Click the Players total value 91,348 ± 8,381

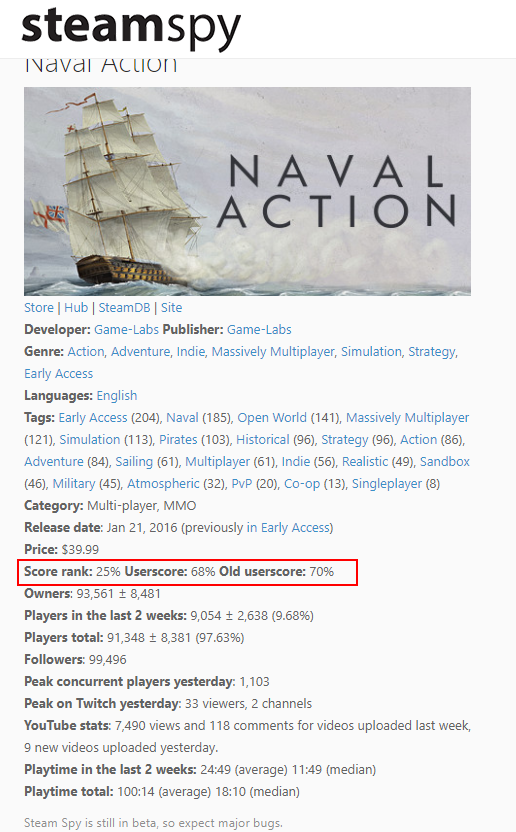point(149,638)
